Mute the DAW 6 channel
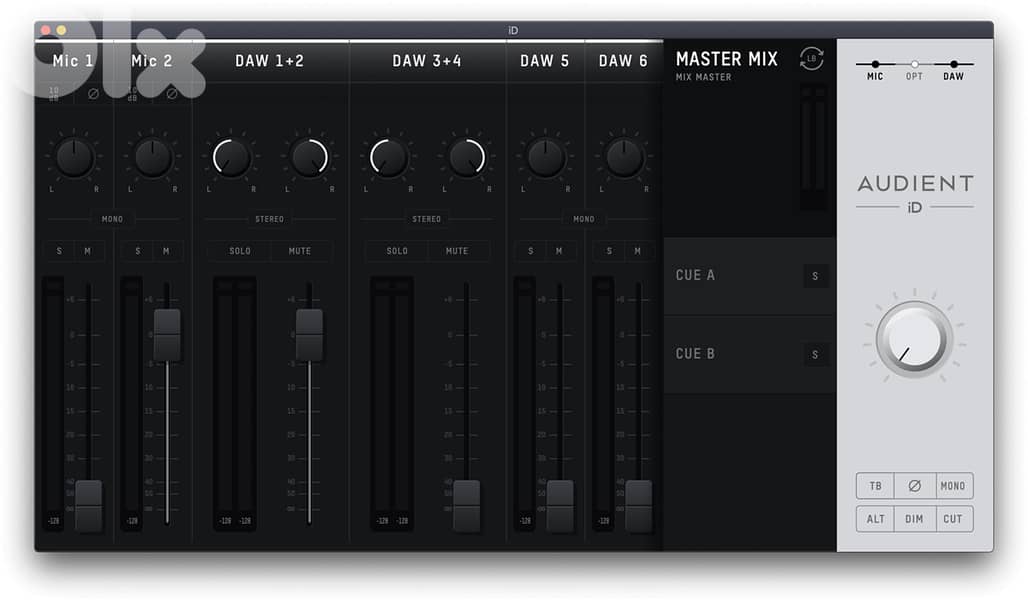Viewport: 1028px width, 600px height. [x=637, y=251]
